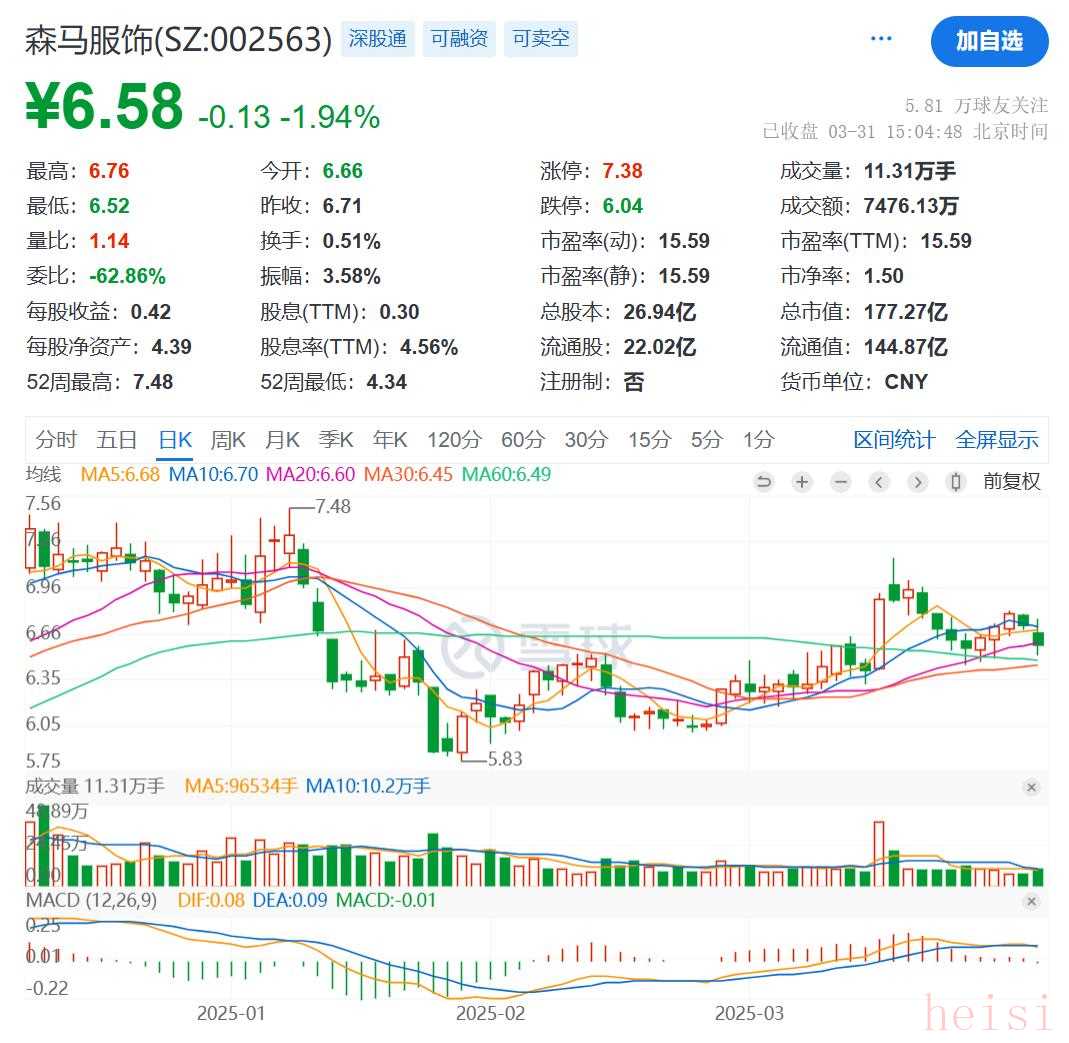Screen dimensions: 1069x1043
Task: Click the 跌停 6.04 limit-down value
Action: click(x=622, y=206)
